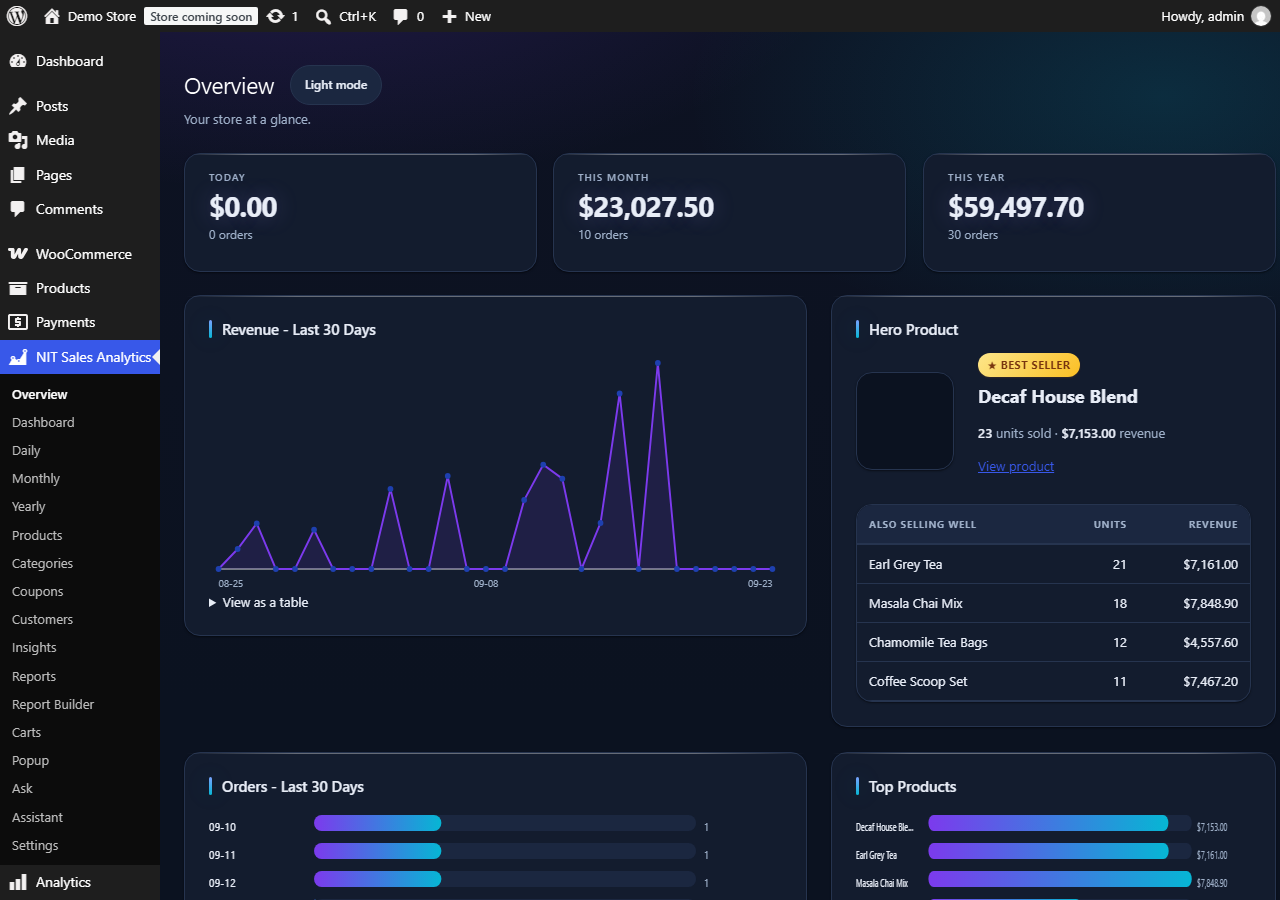Click the WordPress logo icon
Viewport: 1280px width, 900px height.
pos(17,16)
